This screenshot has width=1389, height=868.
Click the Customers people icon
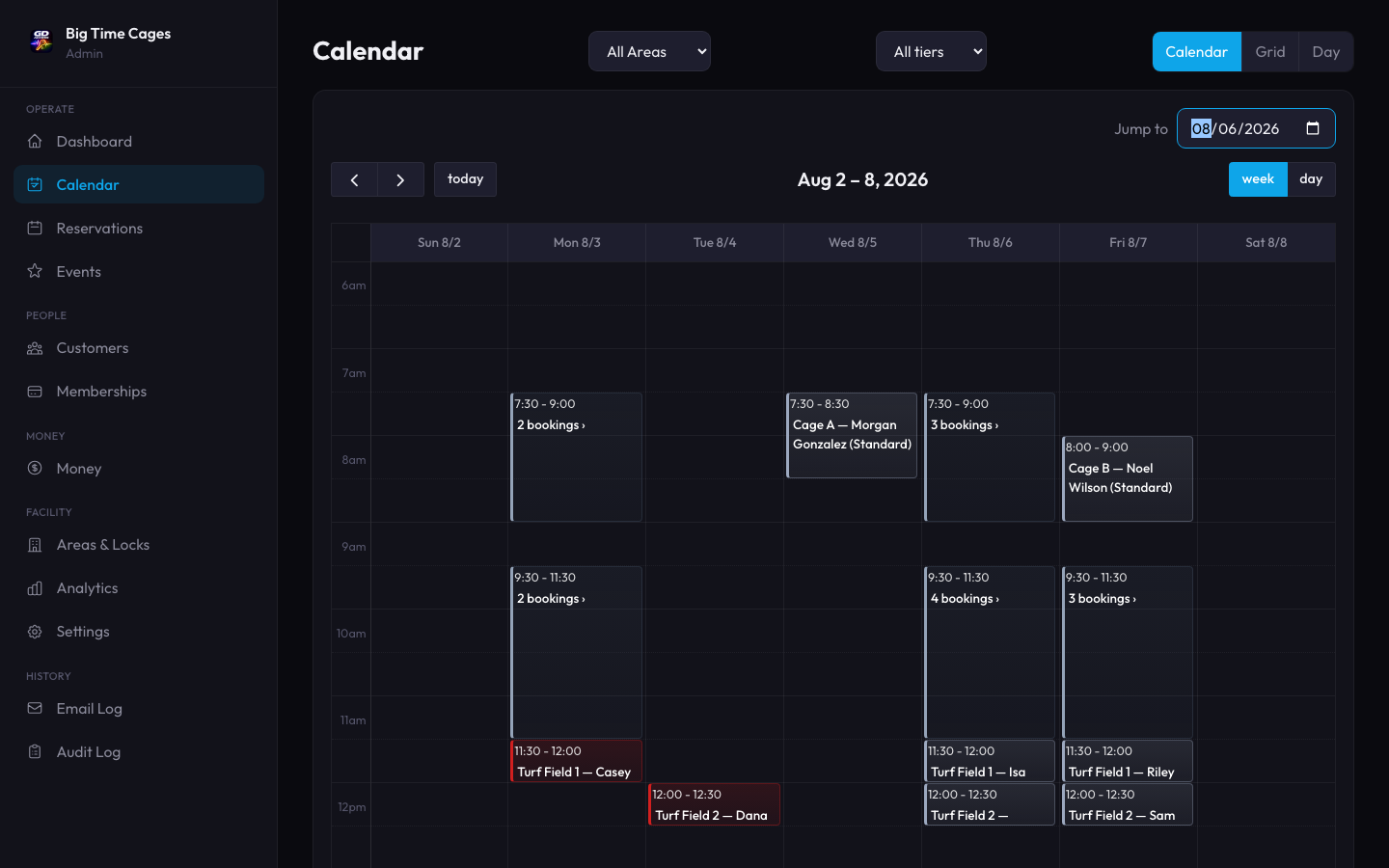point(35,348)
